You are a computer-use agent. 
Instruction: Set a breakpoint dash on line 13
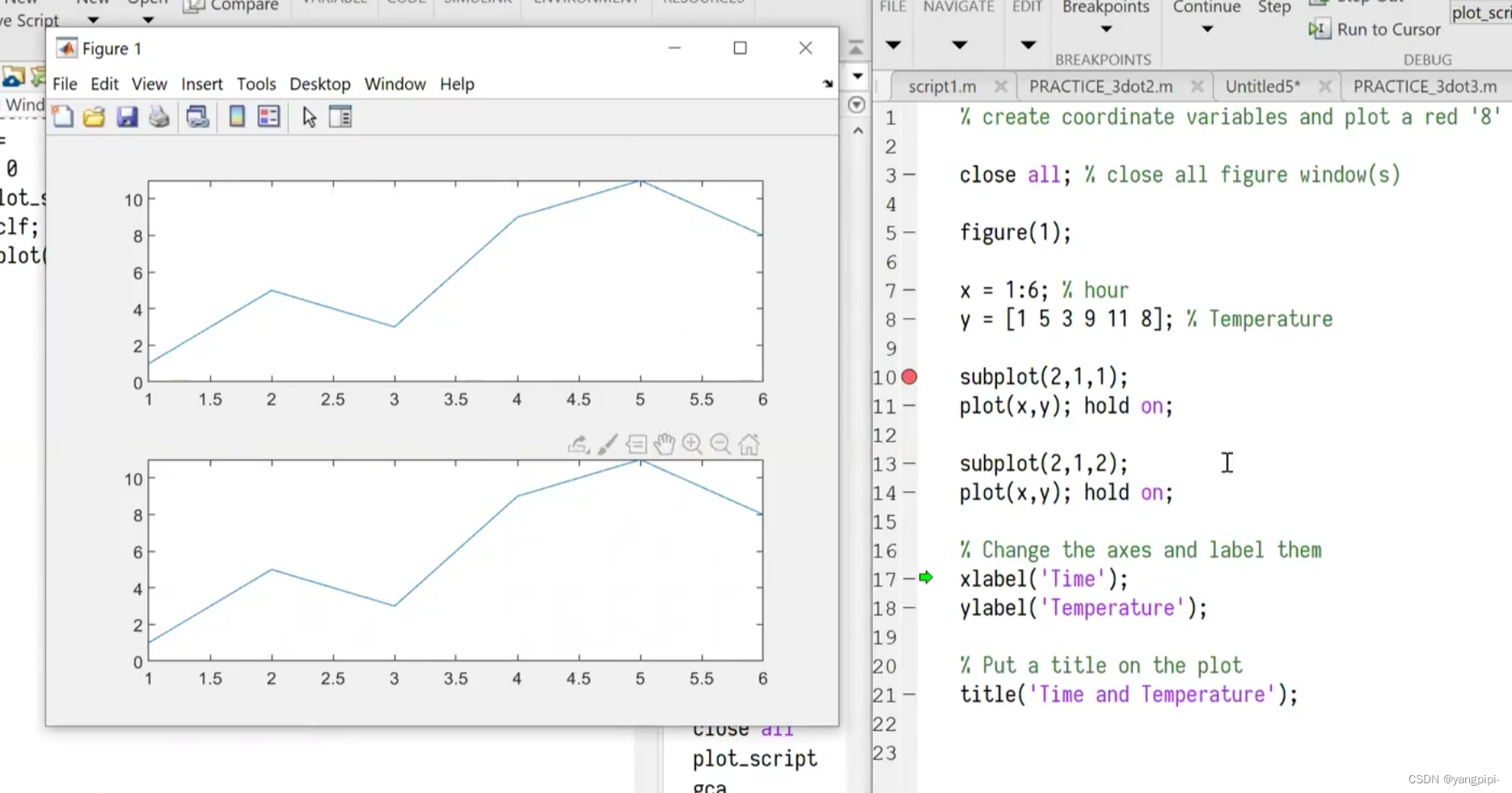tap(910, 464)
